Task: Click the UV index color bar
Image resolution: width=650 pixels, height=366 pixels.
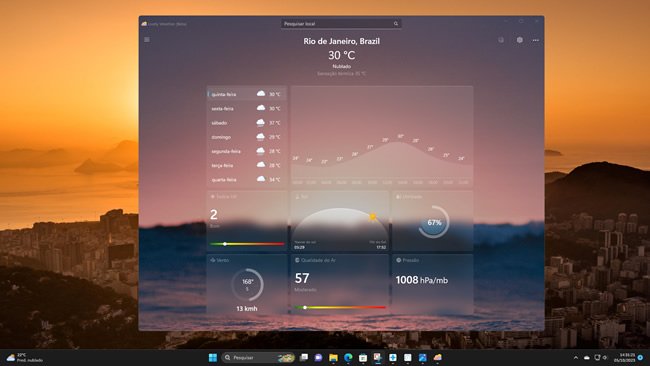Action: pos(247,244)
